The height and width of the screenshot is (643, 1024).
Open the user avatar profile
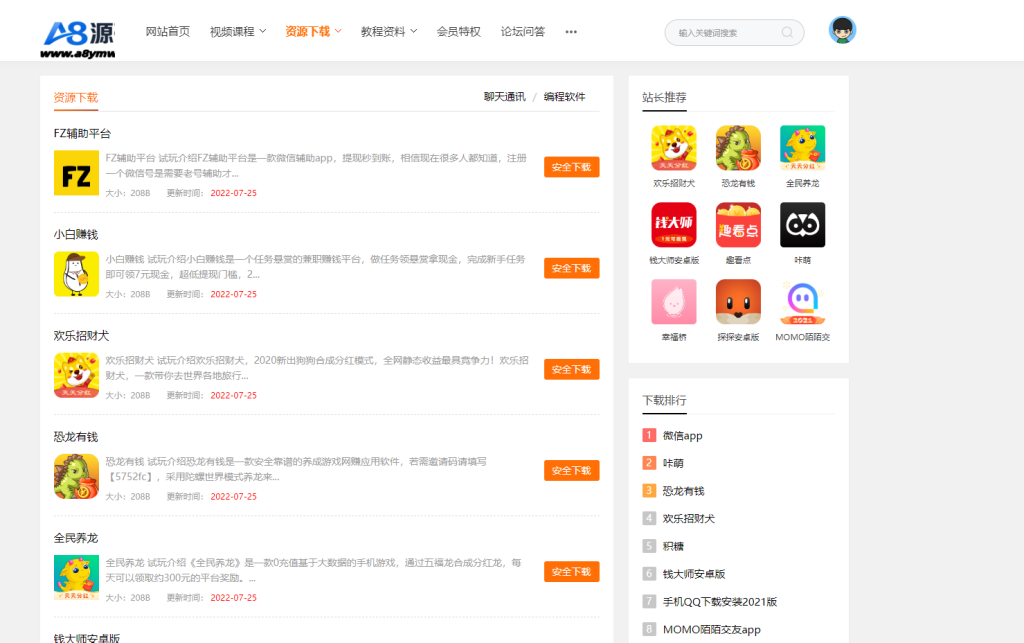click(x=842, y=30)
